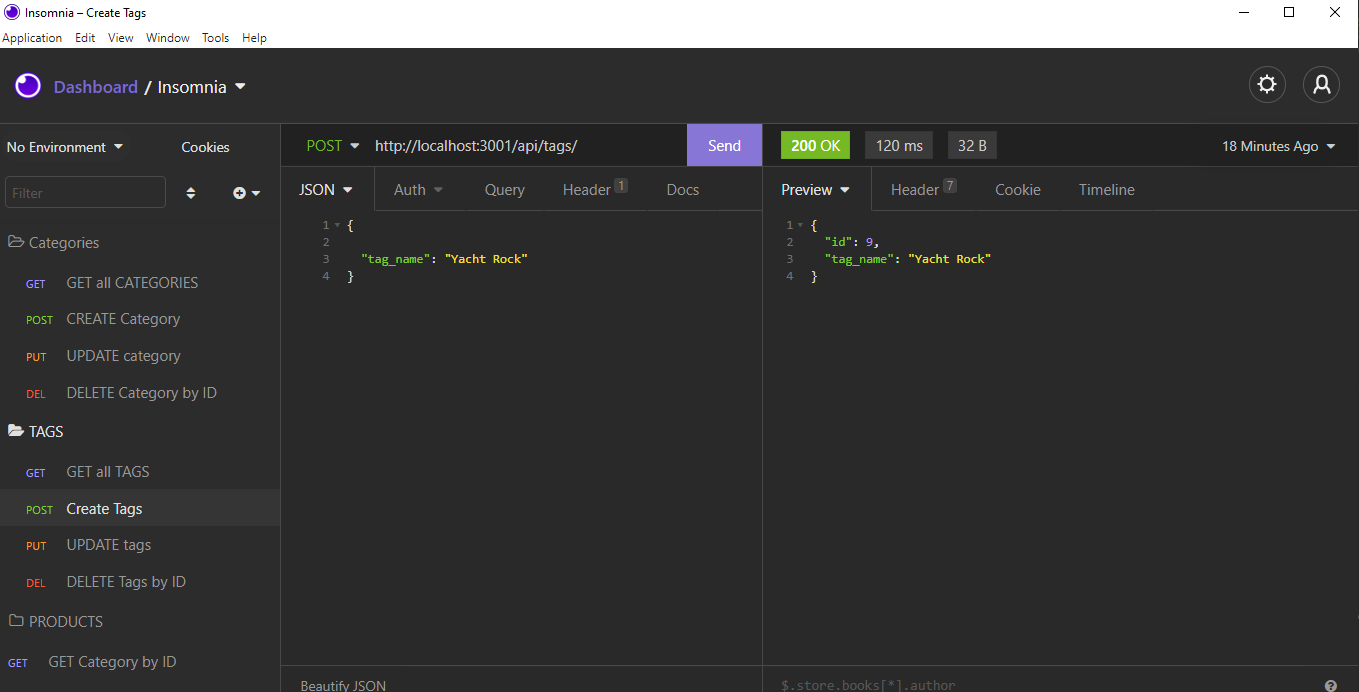1359x692 pixels.
Task: Open the No Environment dropdown
Action: [65, 147]
